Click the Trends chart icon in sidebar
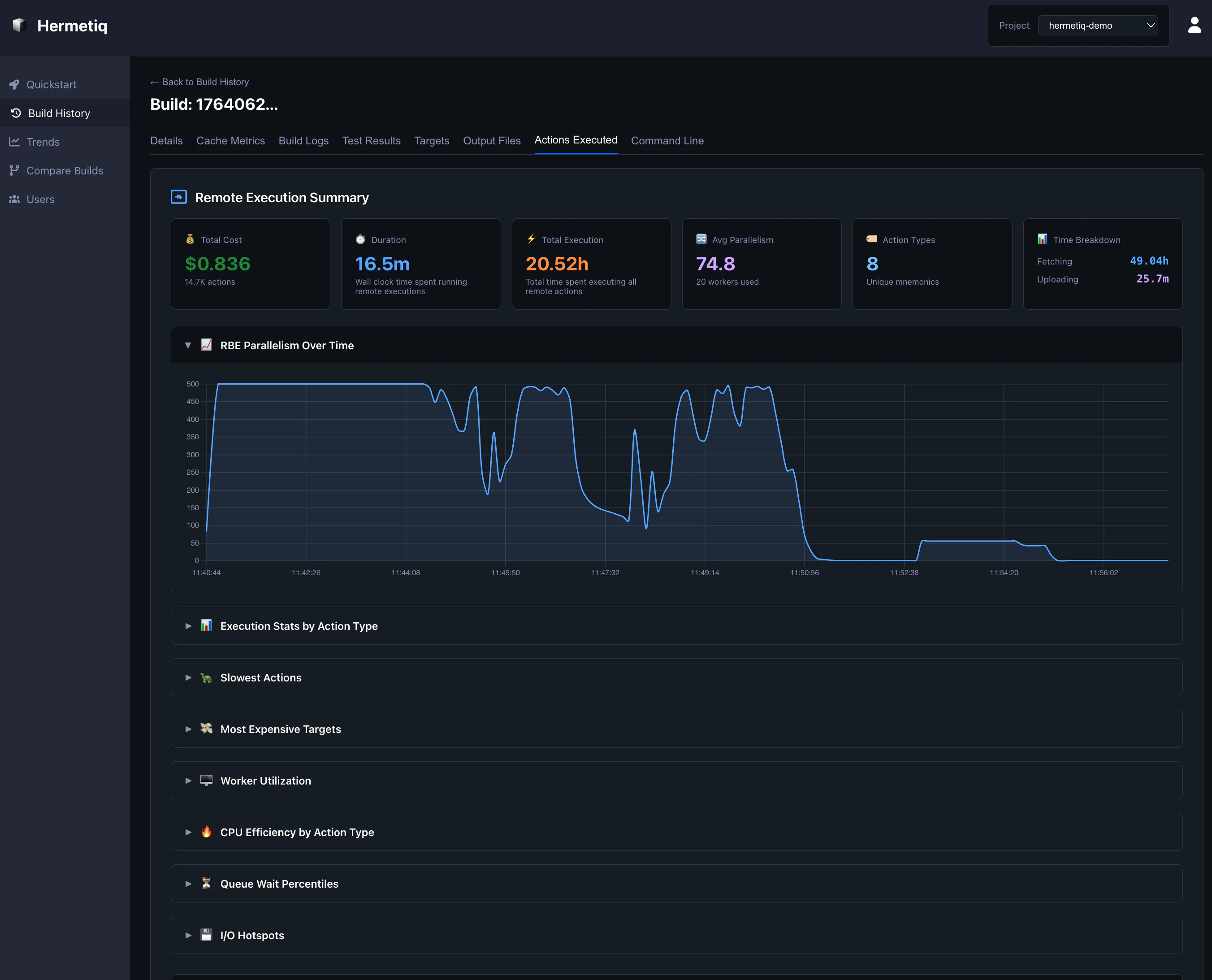 pyautogui.click(x=14, y=142)
